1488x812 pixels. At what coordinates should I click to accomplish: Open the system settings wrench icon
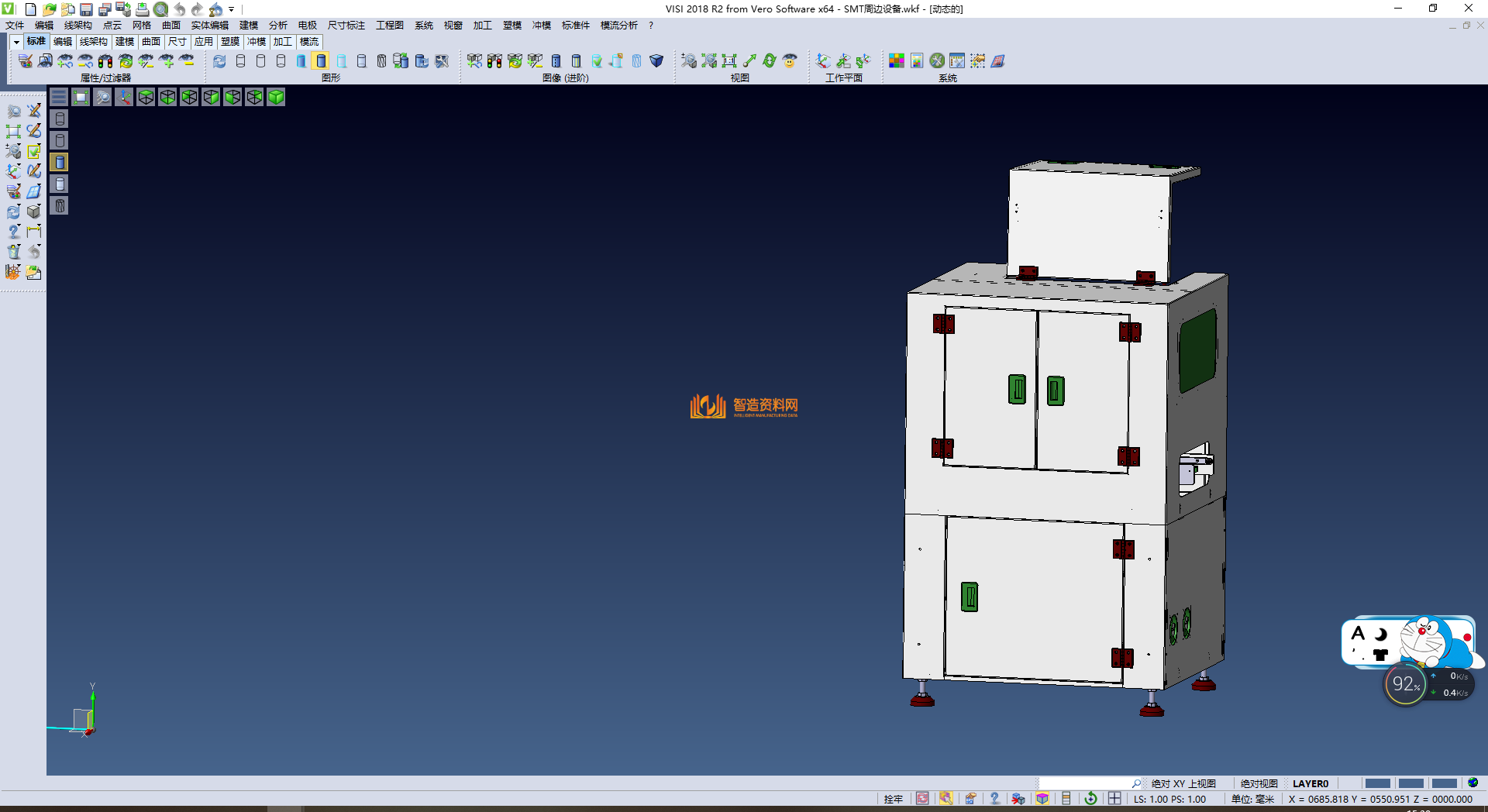click(x=937, y=61)
